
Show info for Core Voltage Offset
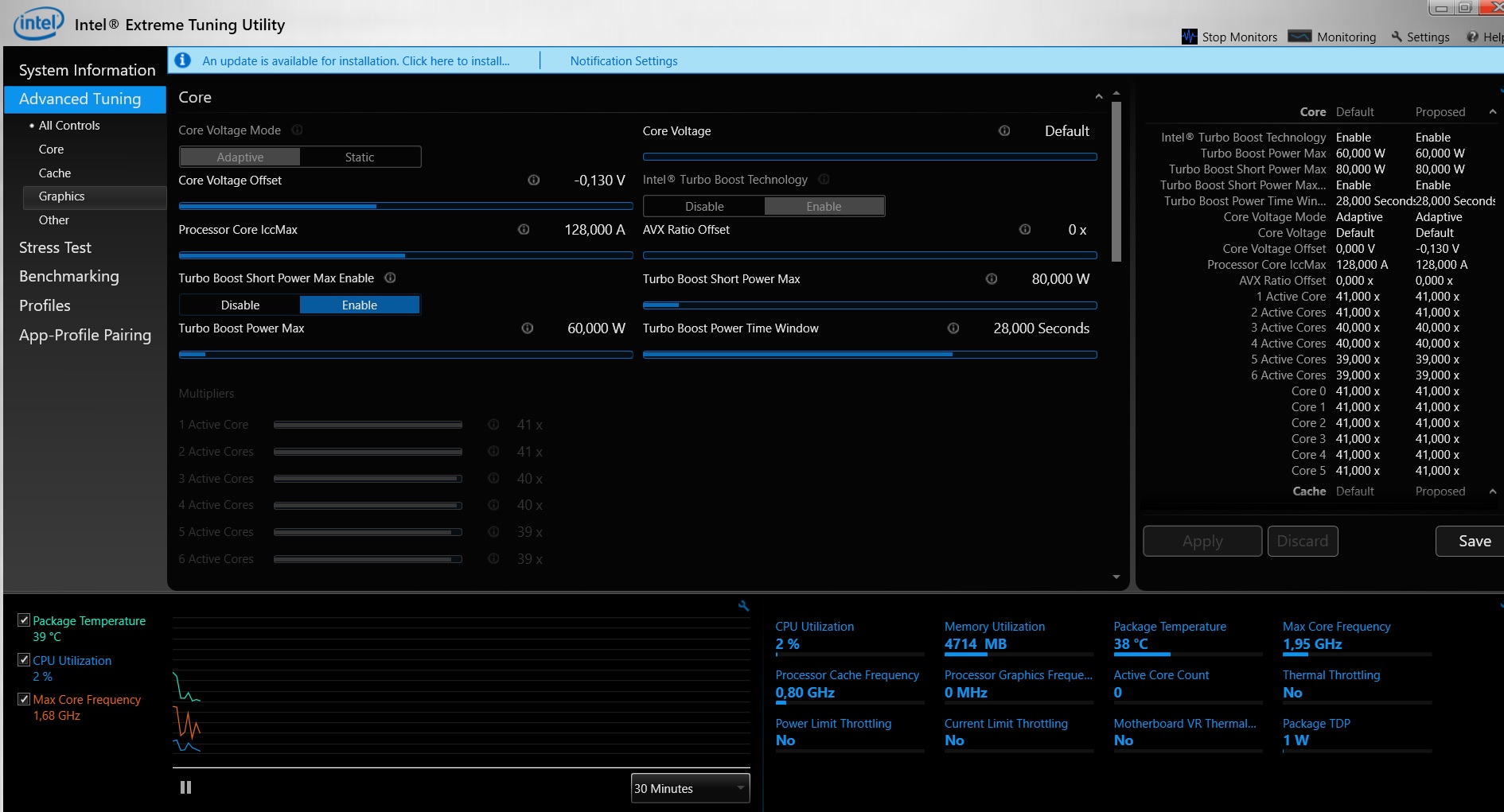534,181
